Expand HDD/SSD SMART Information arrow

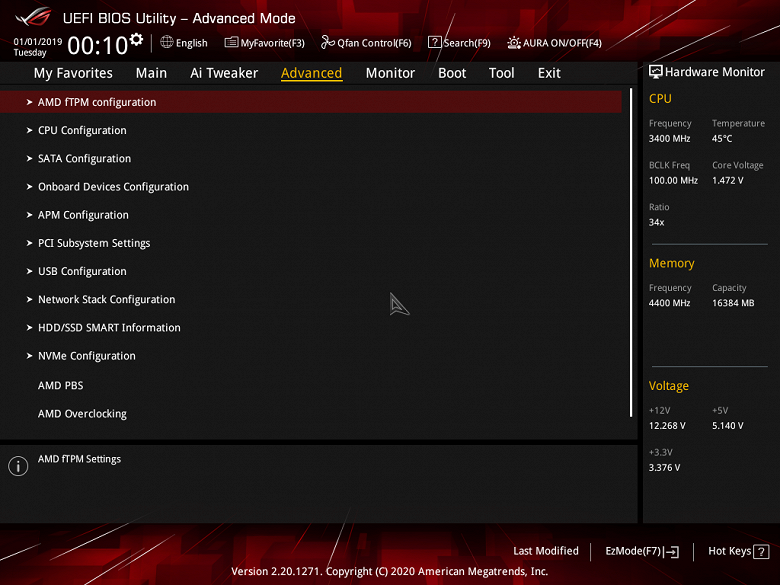[29, 328]
